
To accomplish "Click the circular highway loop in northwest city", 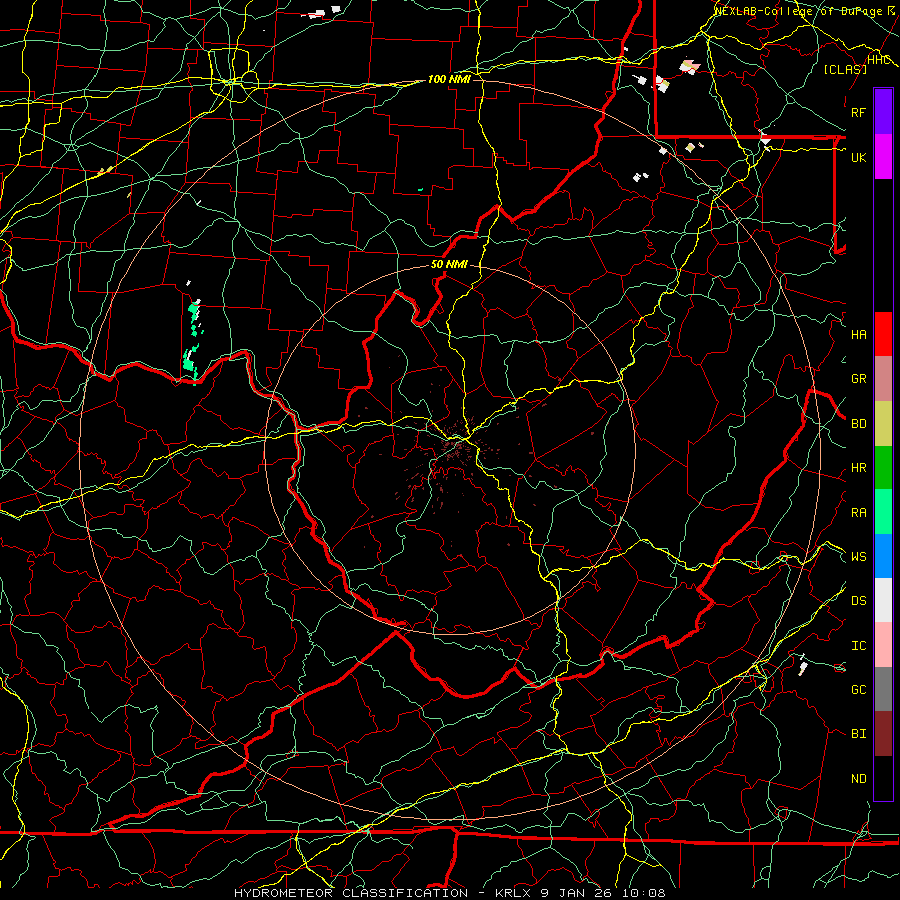I will tap(232, 76).
